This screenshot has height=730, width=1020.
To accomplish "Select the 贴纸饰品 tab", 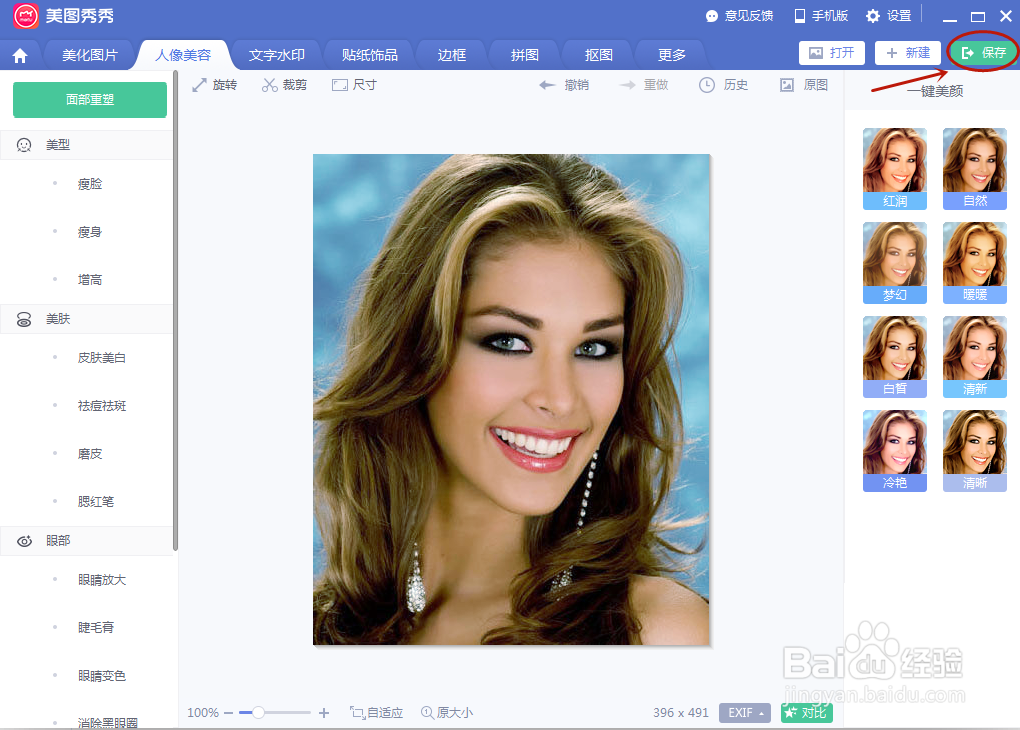I will pyautogui.click(x=369, y=55).
